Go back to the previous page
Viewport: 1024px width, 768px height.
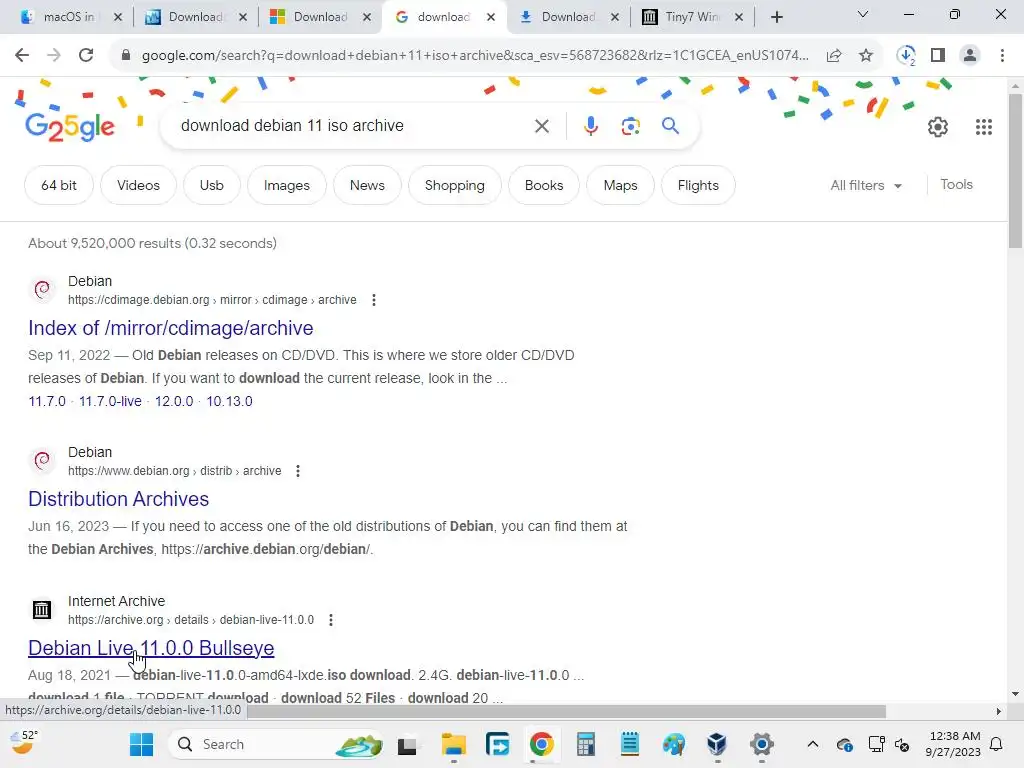22,56
